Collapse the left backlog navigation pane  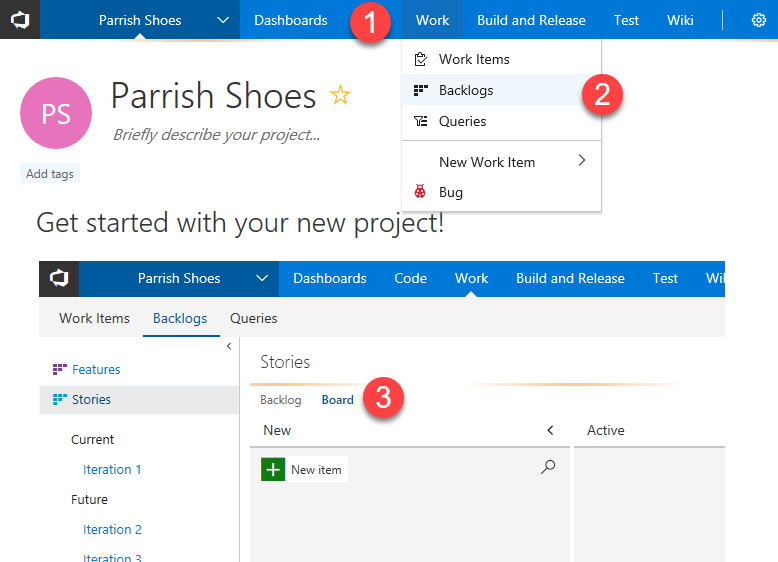tap(229, 346)
